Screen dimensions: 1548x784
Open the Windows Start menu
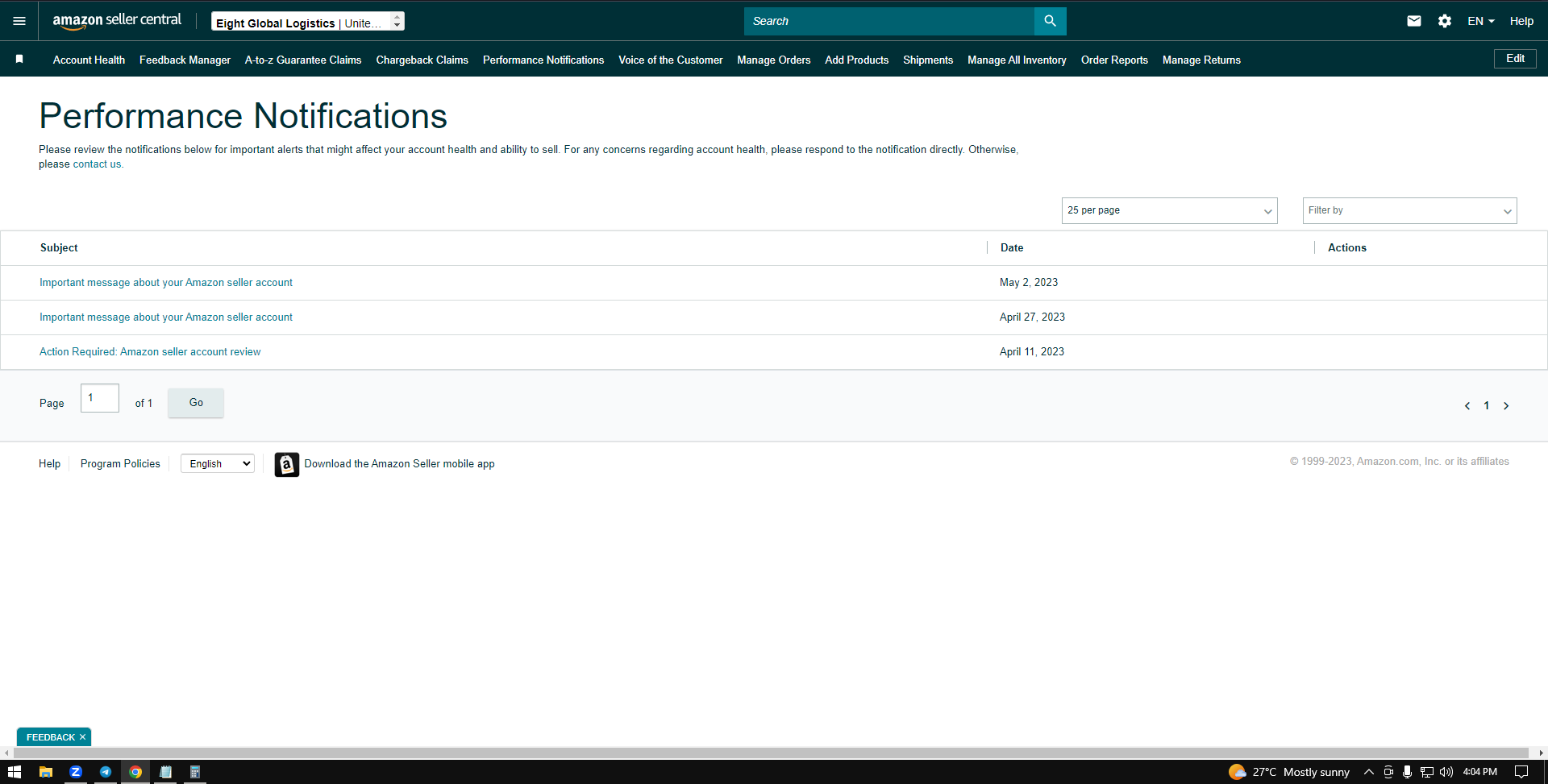(14, 772)
